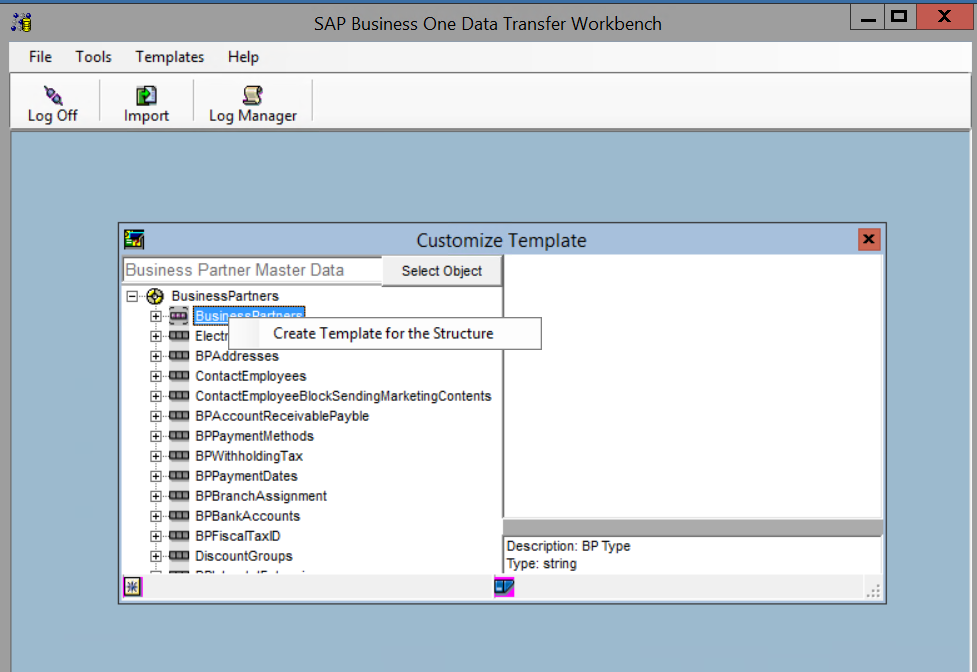Image resolution: width=977 pixels, height=672 pixels.
Task: Click the Description: BP Type text
Action: coord(568,546)
